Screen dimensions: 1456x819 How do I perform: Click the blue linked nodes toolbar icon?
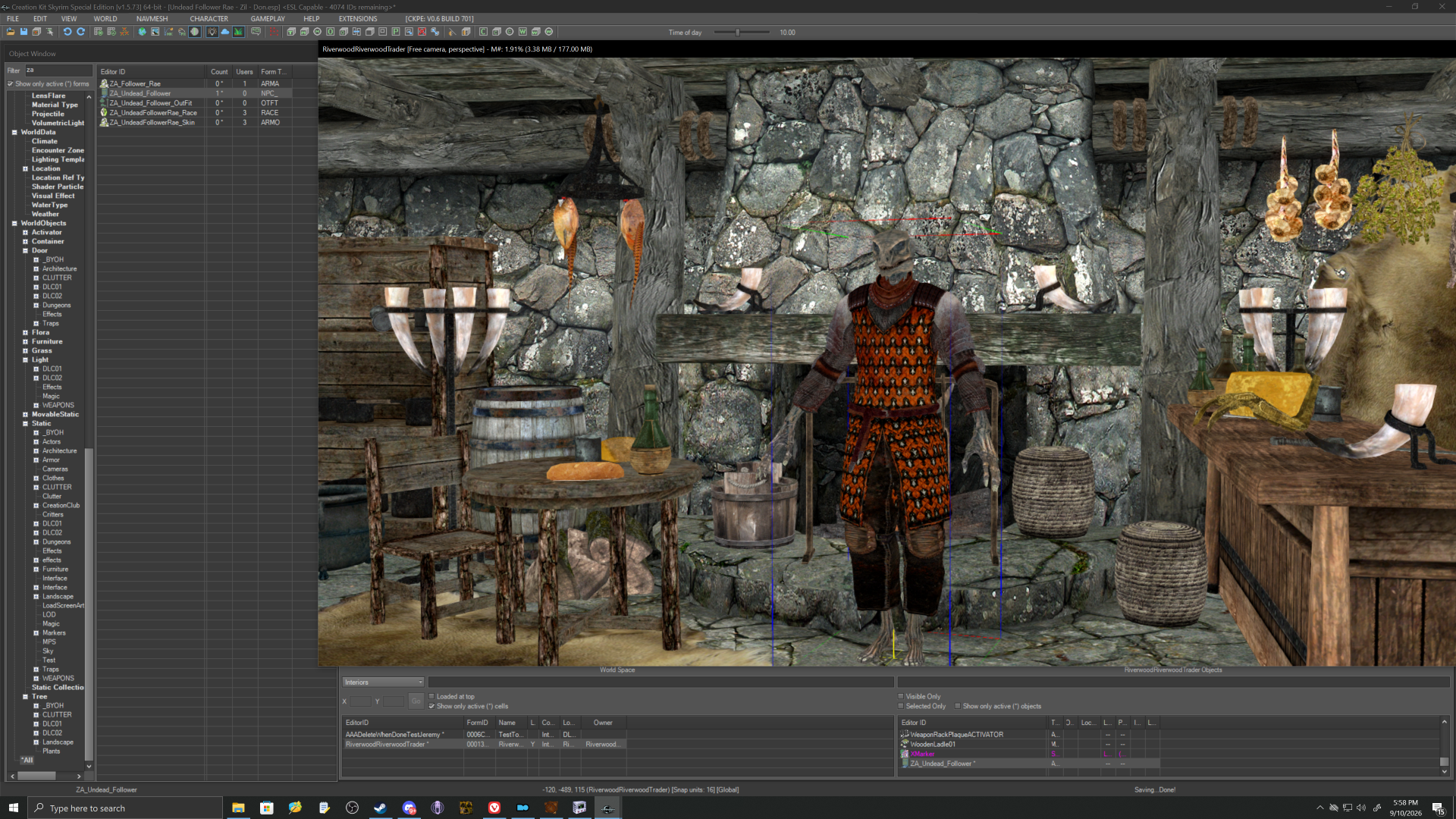pyautogui.click(x=435, y=32)
